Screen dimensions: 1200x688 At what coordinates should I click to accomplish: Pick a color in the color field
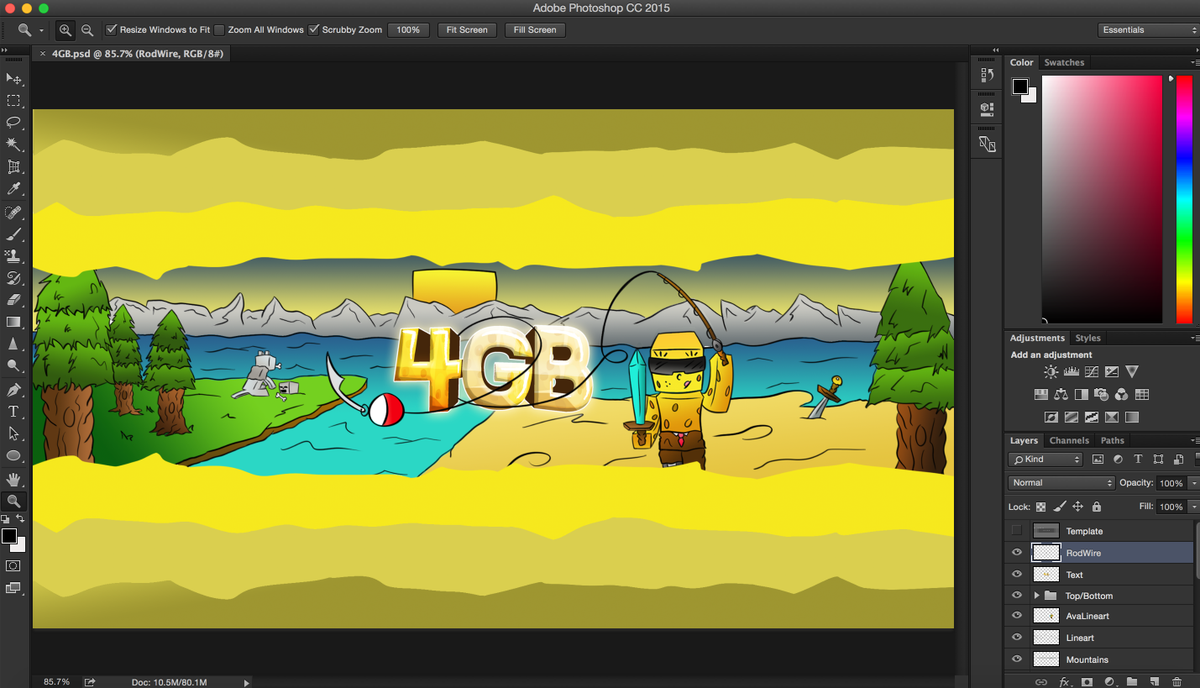[1102, 199]
